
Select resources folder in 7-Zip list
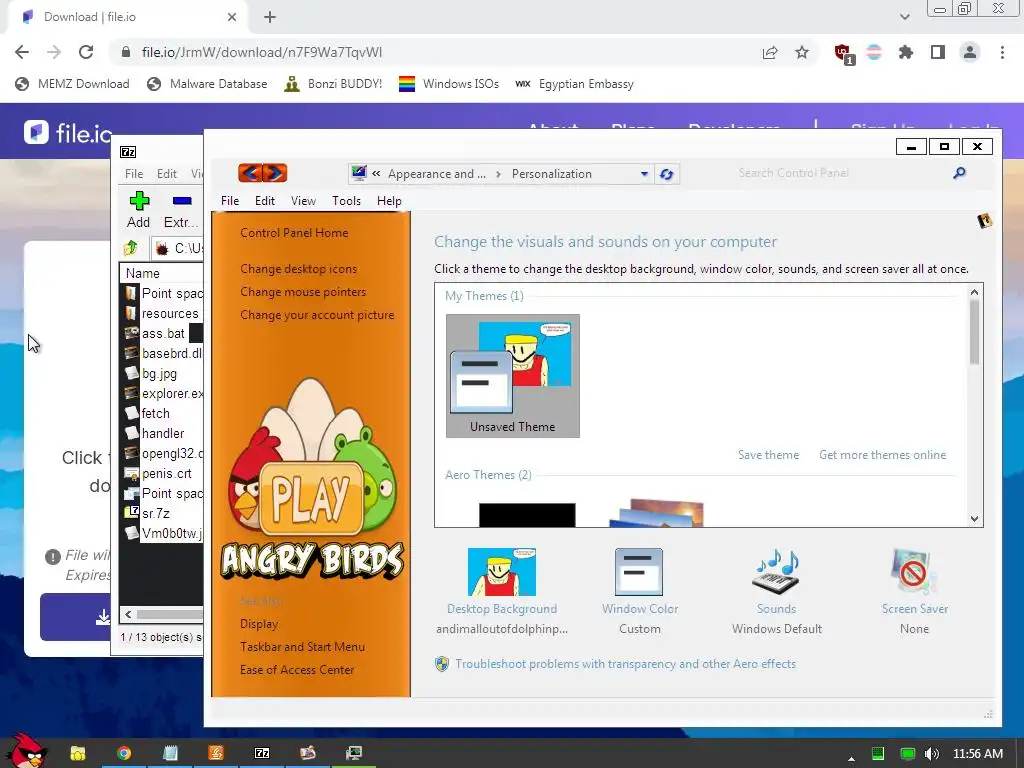coord(170,313)
